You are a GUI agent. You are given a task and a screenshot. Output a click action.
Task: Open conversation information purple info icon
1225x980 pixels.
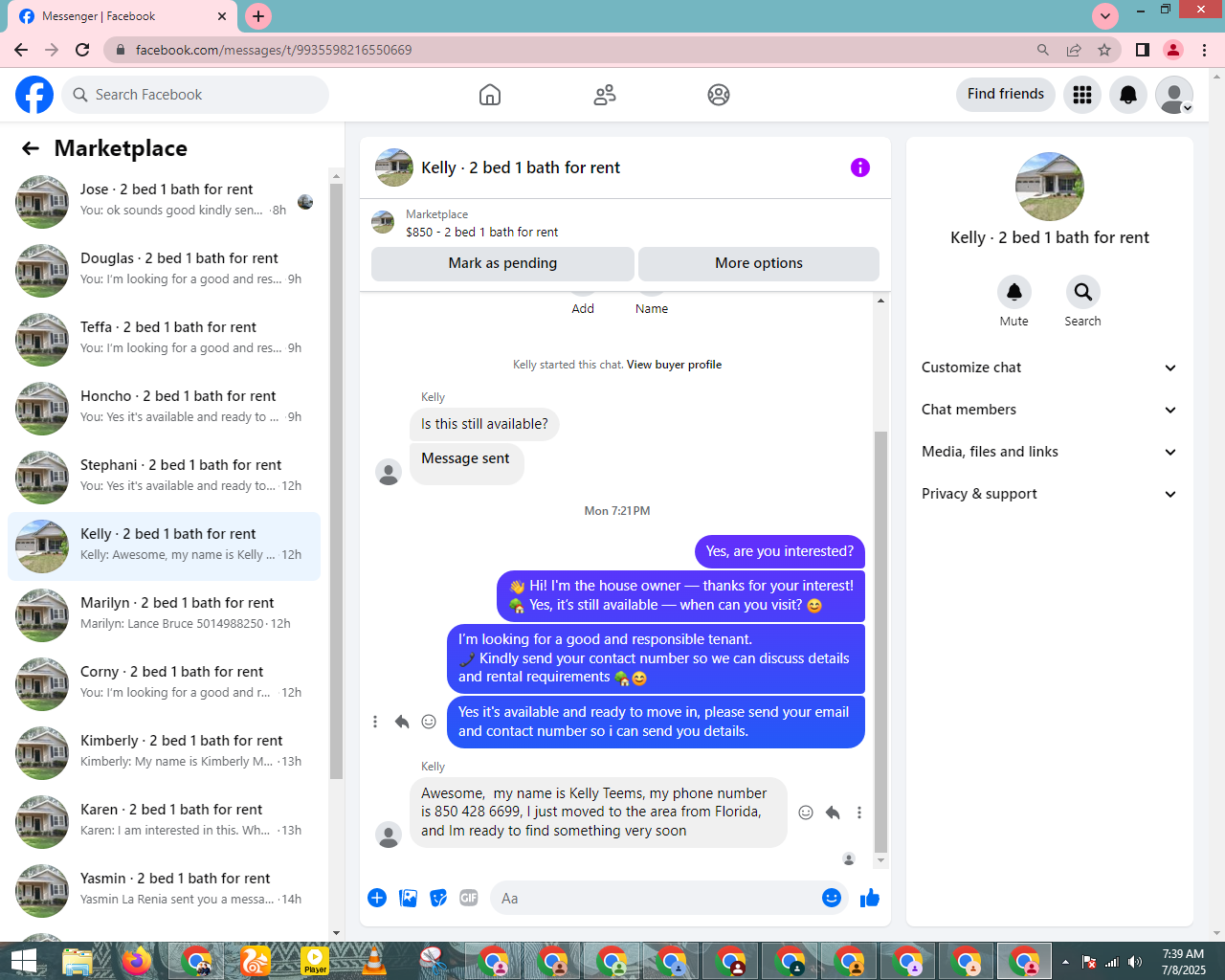pyautogui.click(x=860, y=167)
